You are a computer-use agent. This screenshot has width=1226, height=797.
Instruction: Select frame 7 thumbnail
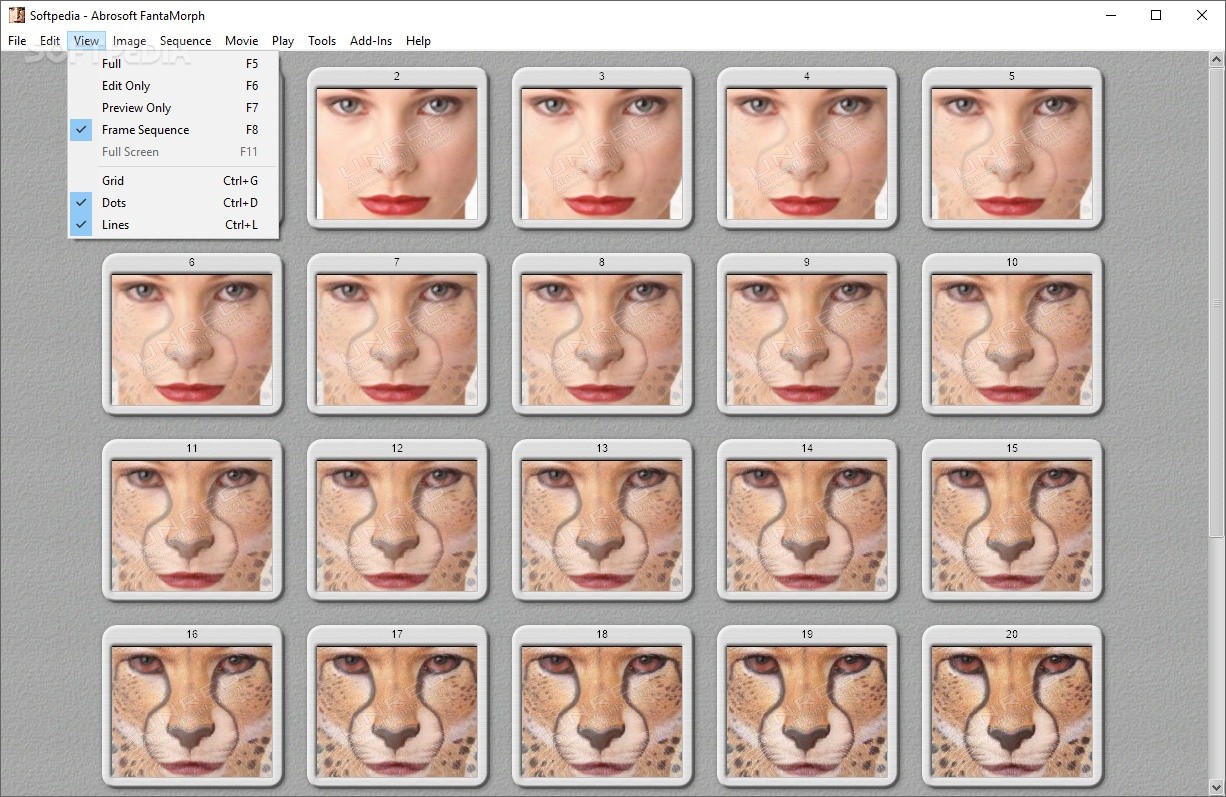pos(397,334)
